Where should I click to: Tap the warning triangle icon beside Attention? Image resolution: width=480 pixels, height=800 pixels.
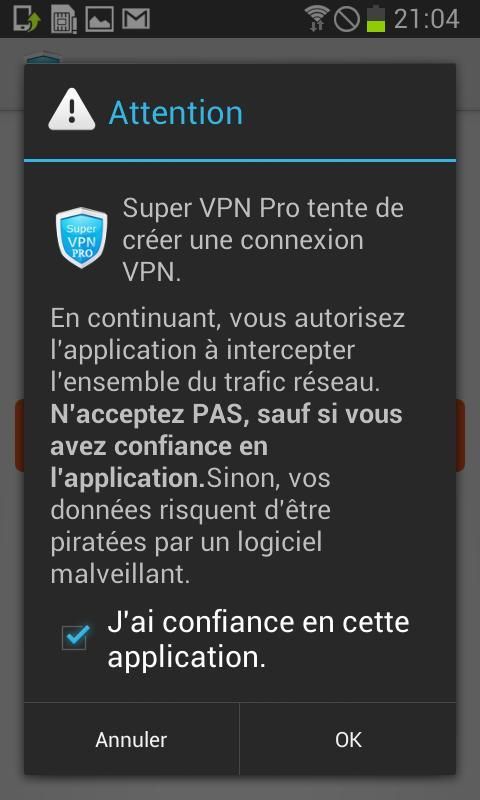[71, 109]
